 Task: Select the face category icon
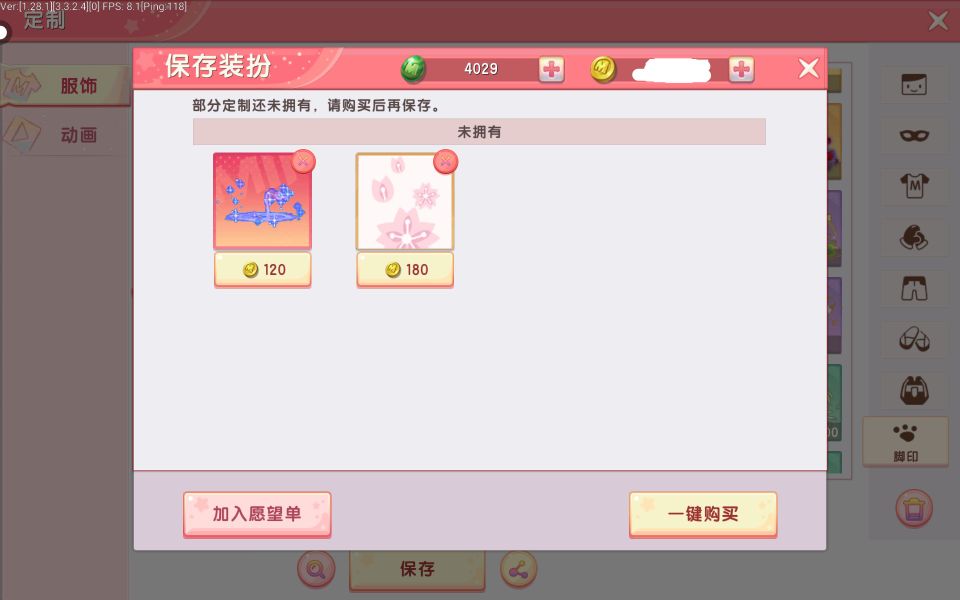tap(913, 84)
